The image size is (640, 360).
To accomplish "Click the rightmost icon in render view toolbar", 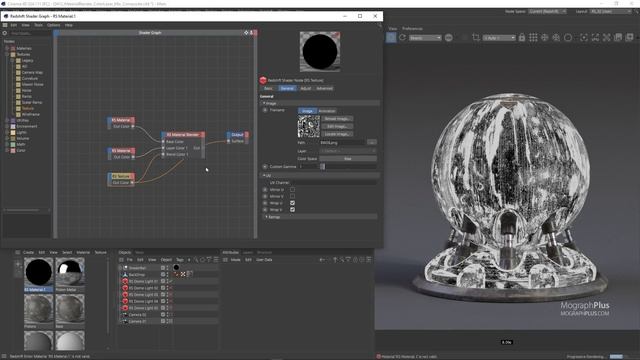I will (629, 38).
